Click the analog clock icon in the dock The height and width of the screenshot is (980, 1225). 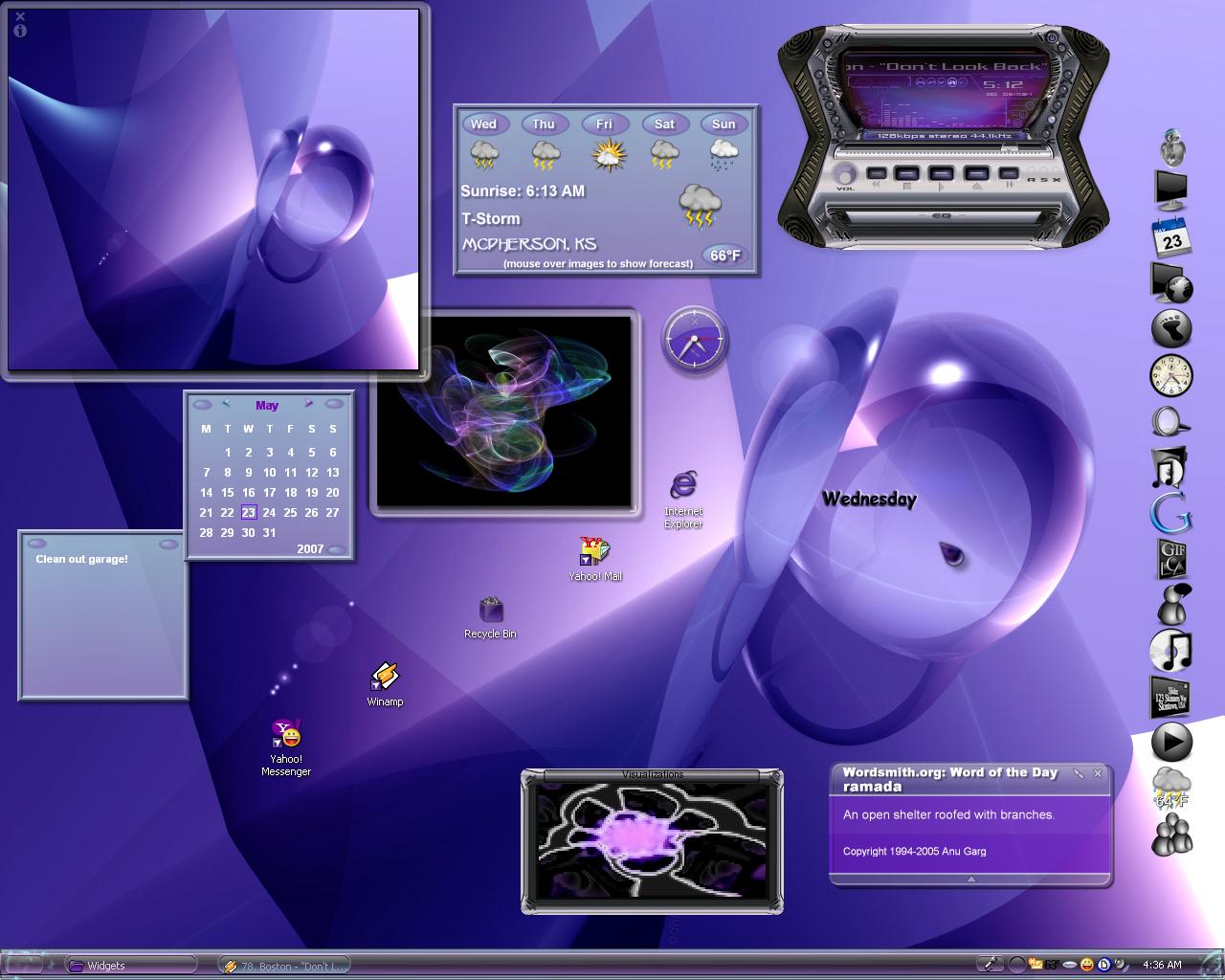tap(1170, 374)
